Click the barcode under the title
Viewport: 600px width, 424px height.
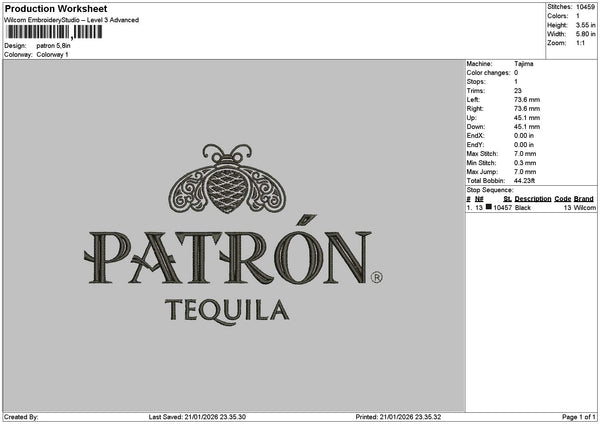coord(54,32)
